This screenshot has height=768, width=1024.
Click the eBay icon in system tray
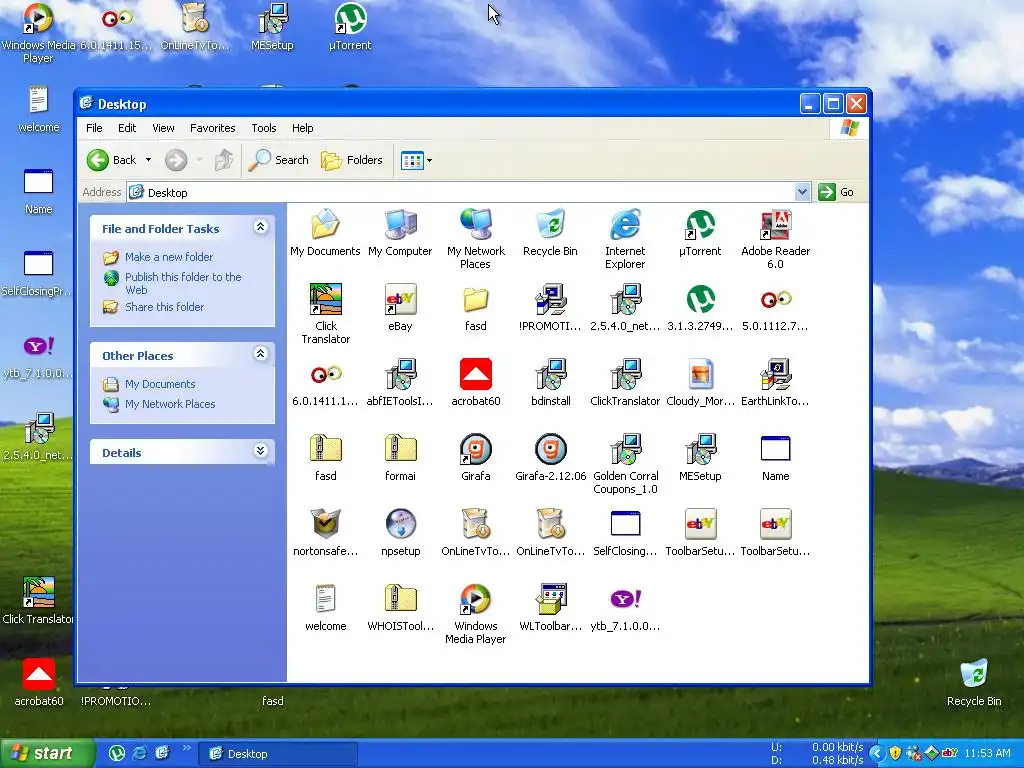pyautogui.click(x=950, y=753)
